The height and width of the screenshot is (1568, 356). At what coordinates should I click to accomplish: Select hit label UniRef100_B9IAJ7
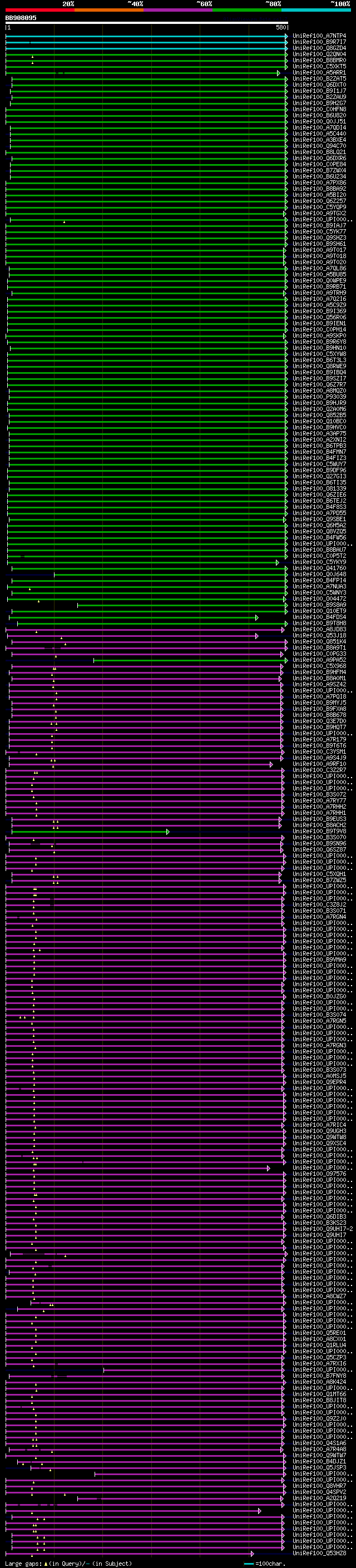coord(319,226)
